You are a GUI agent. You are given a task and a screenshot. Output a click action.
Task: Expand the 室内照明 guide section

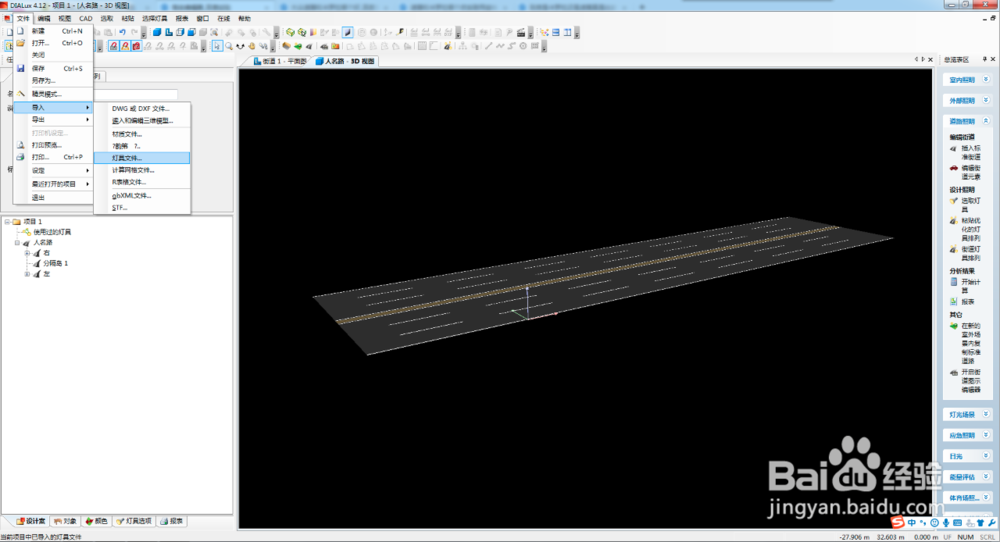(x=967, y=80)
